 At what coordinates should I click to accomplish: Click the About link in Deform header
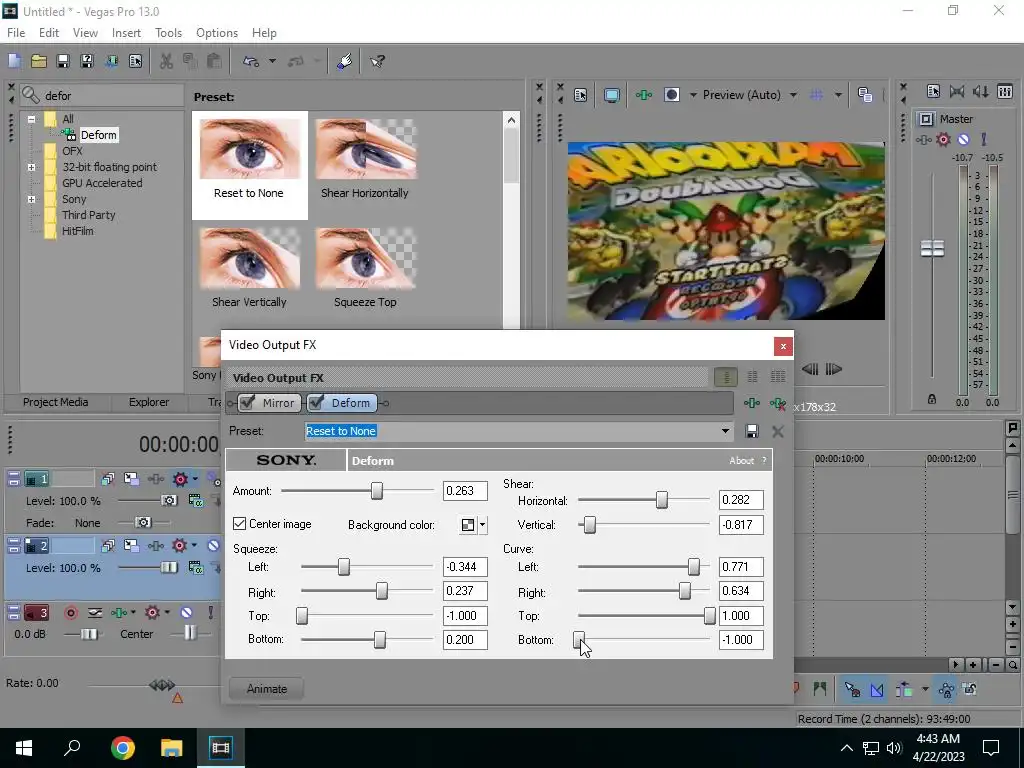pos(741,460)
